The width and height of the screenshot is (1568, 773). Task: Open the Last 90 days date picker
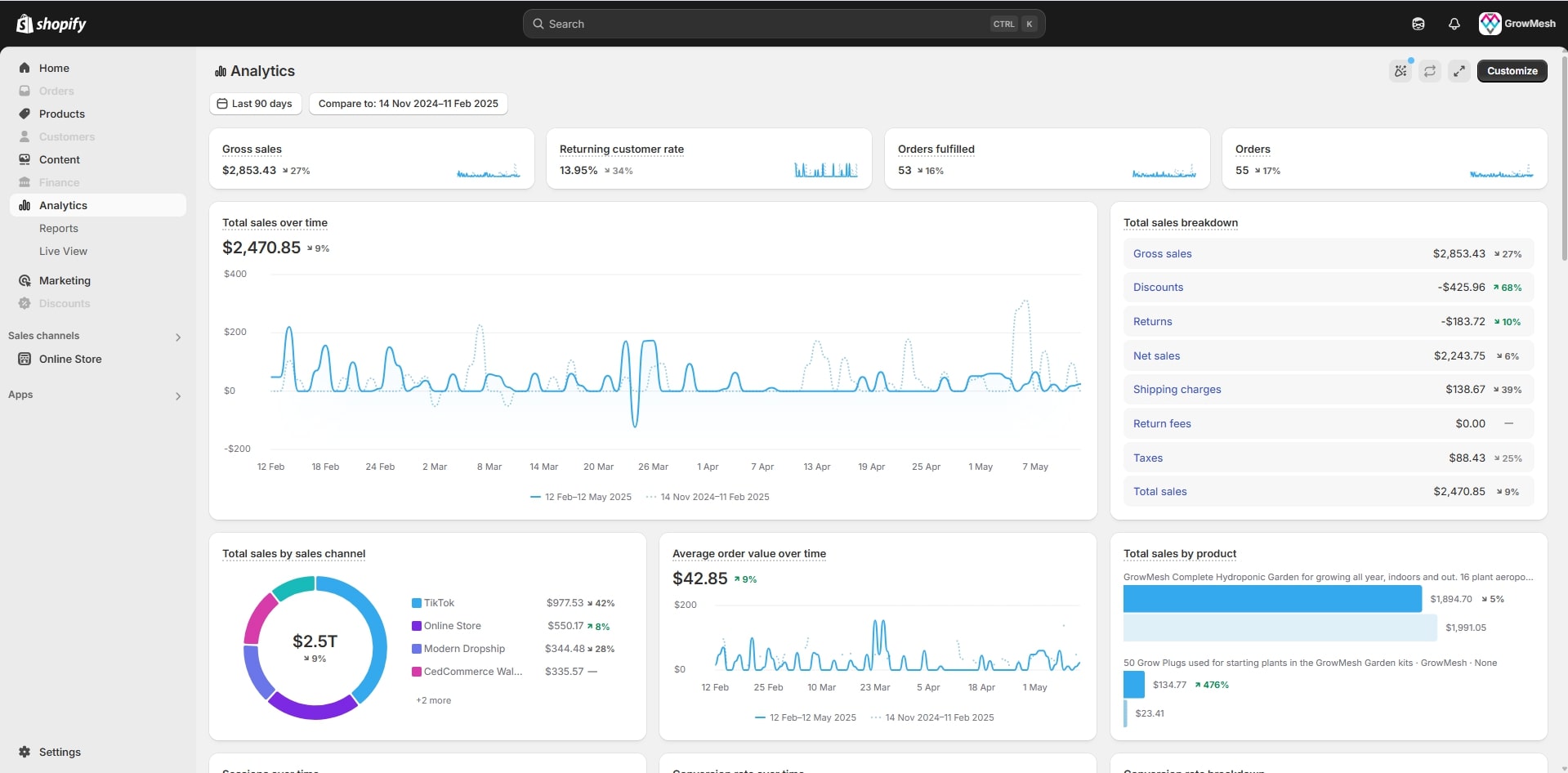pos(255,104)
